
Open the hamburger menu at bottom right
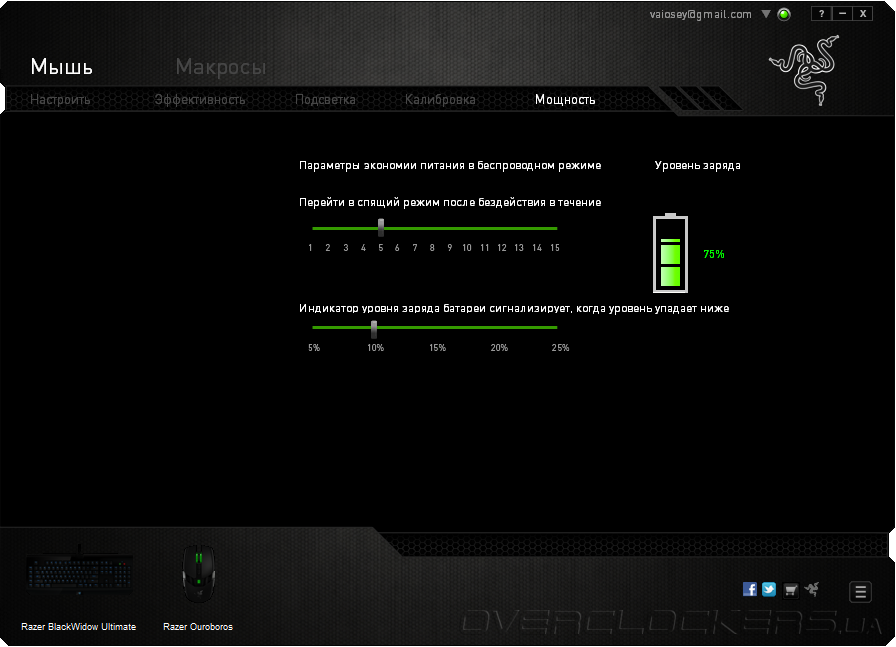(x=861, y=592)
